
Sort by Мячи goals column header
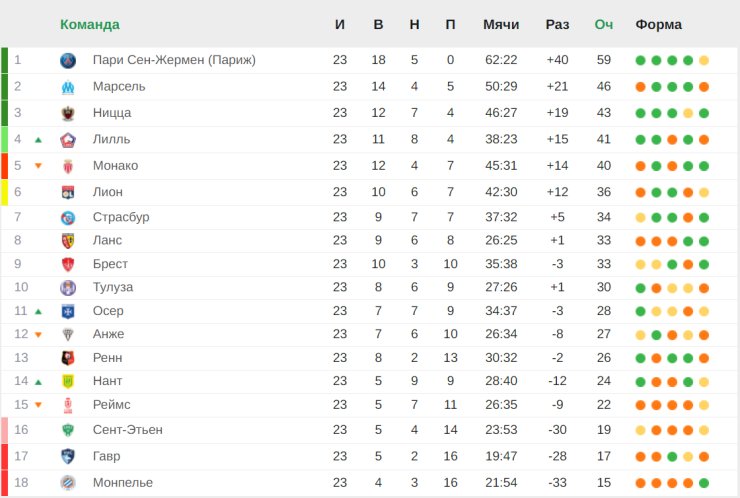click(x=500, y=24)
